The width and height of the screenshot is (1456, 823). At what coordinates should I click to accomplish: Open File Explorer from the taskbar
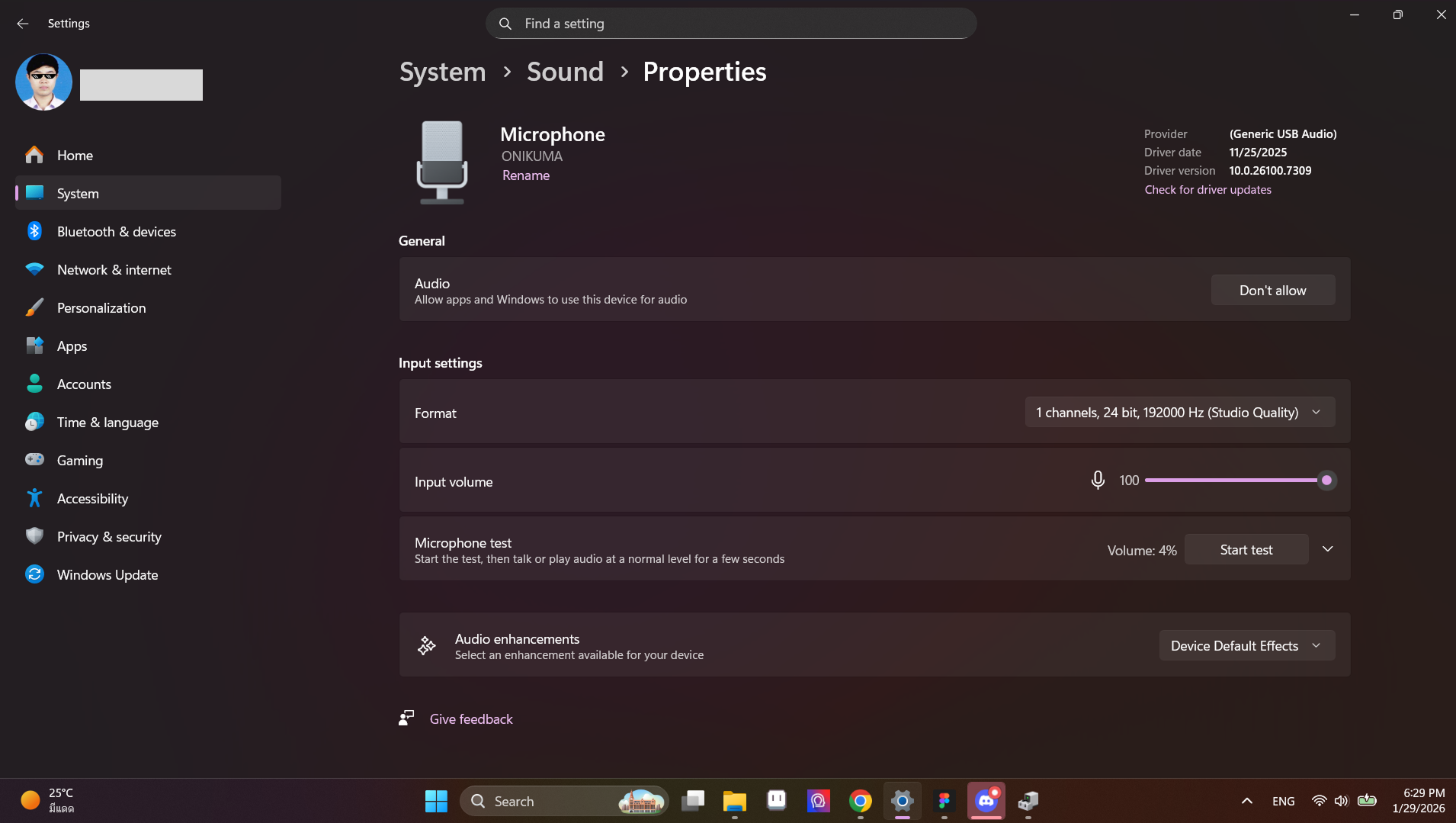734,801
